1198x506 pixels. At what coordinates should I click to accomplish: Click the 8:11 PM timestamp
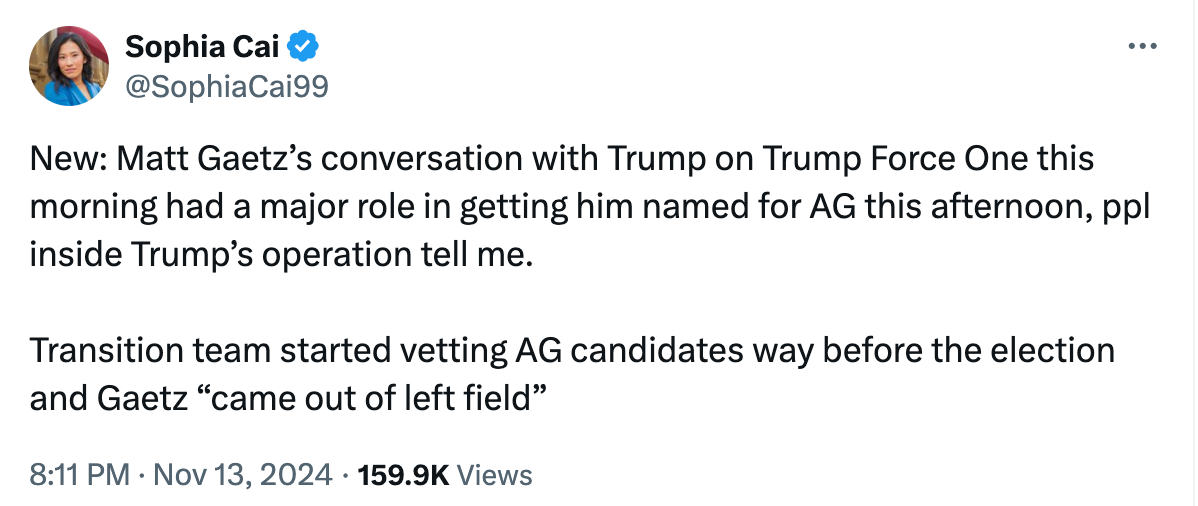pyautogui.click(x=72, y=475)
